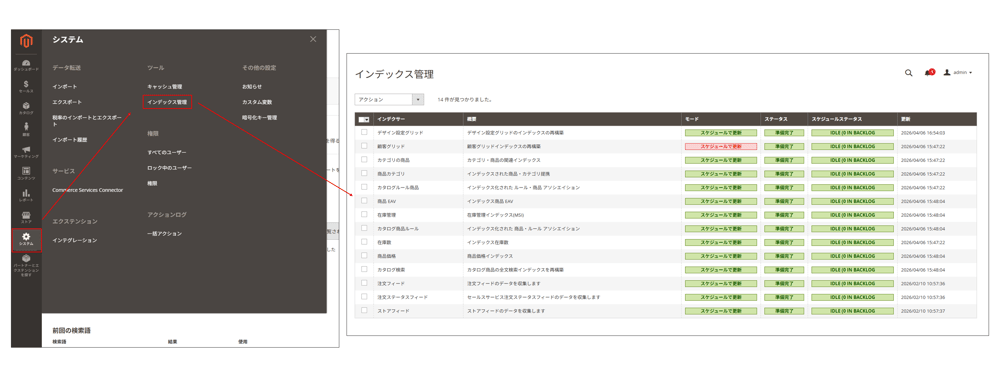Viewport: 1000px width, 377px height.
Task: Close the システム menu panel with X
Action: (x=312, y=40)
